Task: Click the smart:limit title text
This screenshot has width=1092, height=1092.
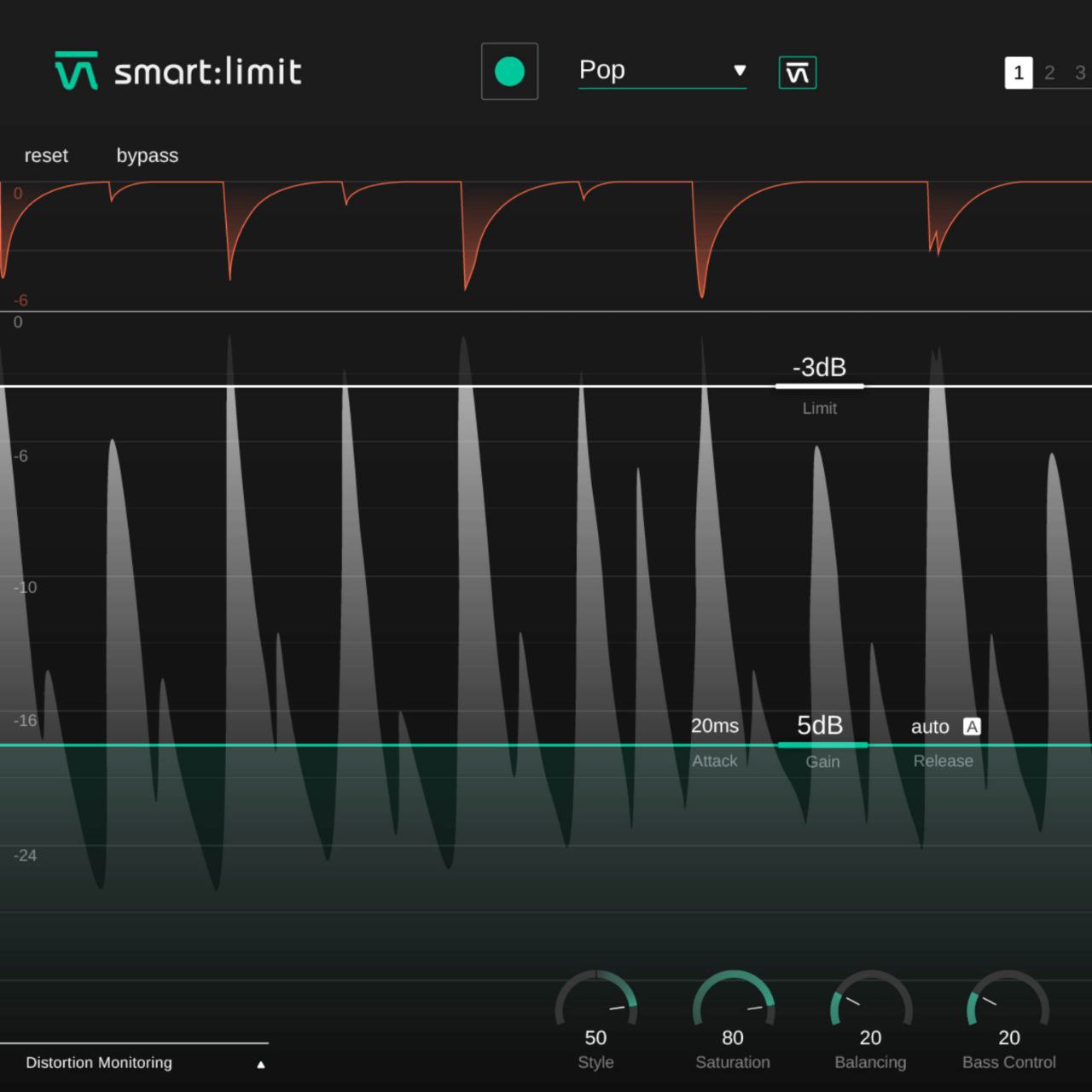Action: [208, 72]
